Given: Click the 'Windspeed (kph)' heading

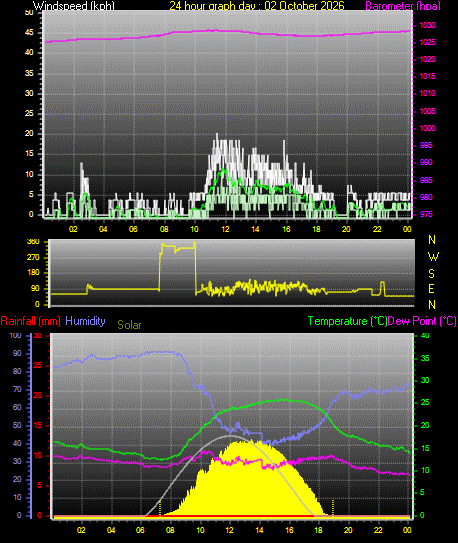Looking at the screenshot, I should click(74, 6).
